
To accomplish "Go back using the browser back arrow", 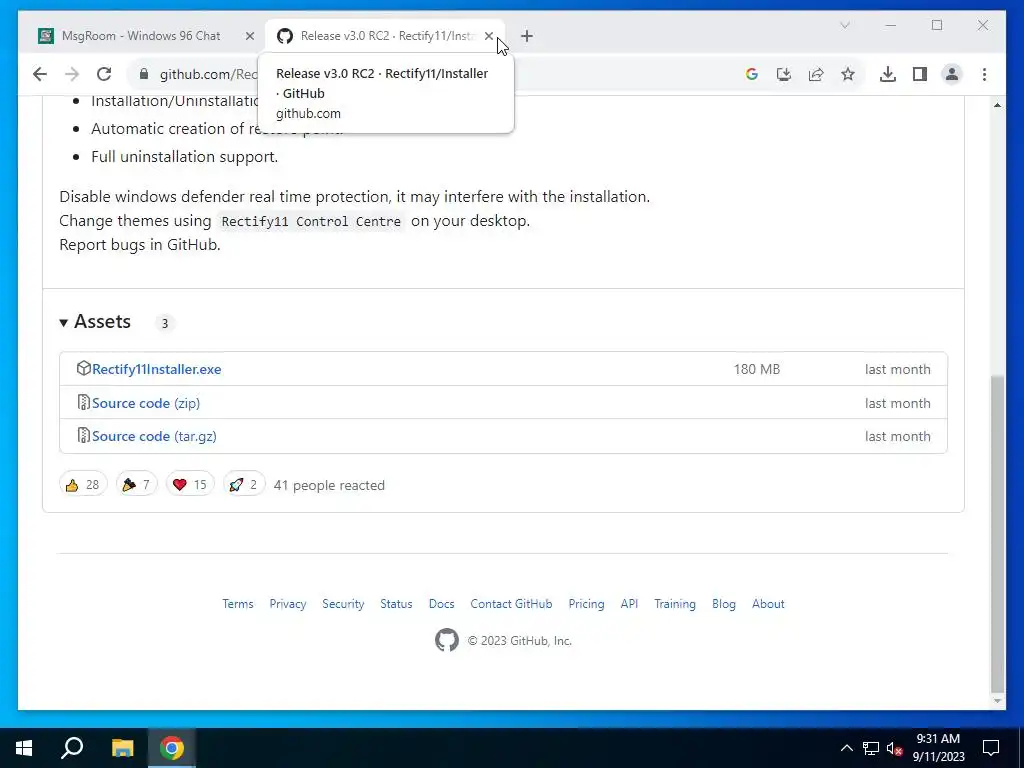I will 40,74.
